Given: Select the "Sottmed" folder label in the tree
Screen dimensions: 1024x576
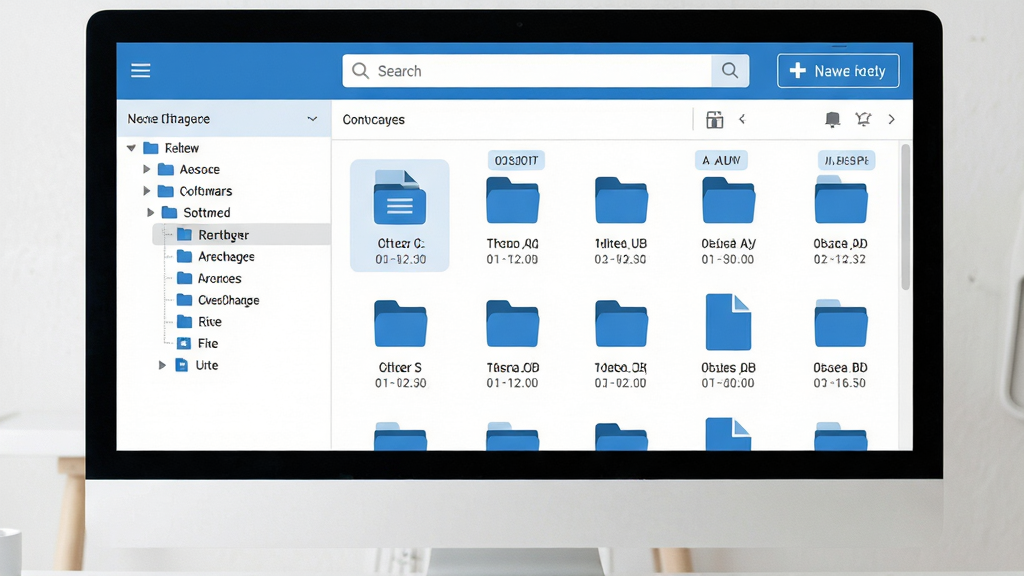Looking at the screenshot, I should [206, 212].
